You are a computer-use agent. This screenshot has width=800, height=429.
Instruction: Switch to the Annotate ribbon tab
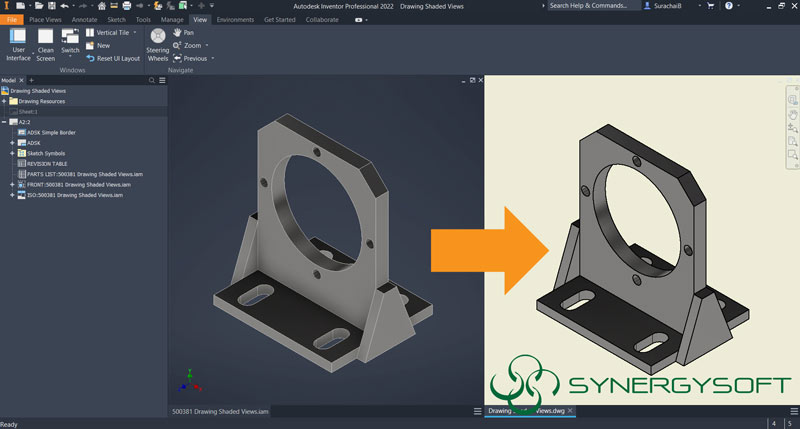click(x=84, y=20)
